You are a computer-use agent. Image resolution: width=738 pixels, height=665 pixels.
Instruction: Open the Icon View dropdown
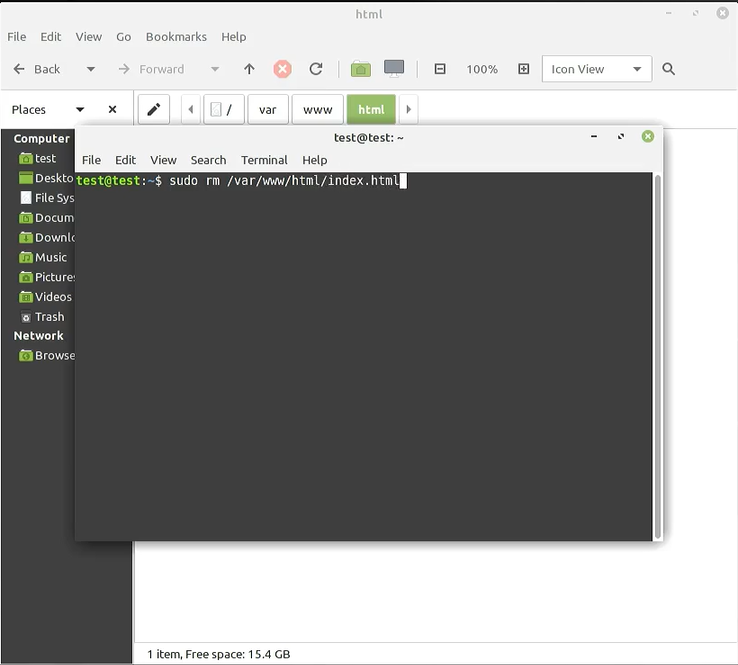click(x=597, y=69)
